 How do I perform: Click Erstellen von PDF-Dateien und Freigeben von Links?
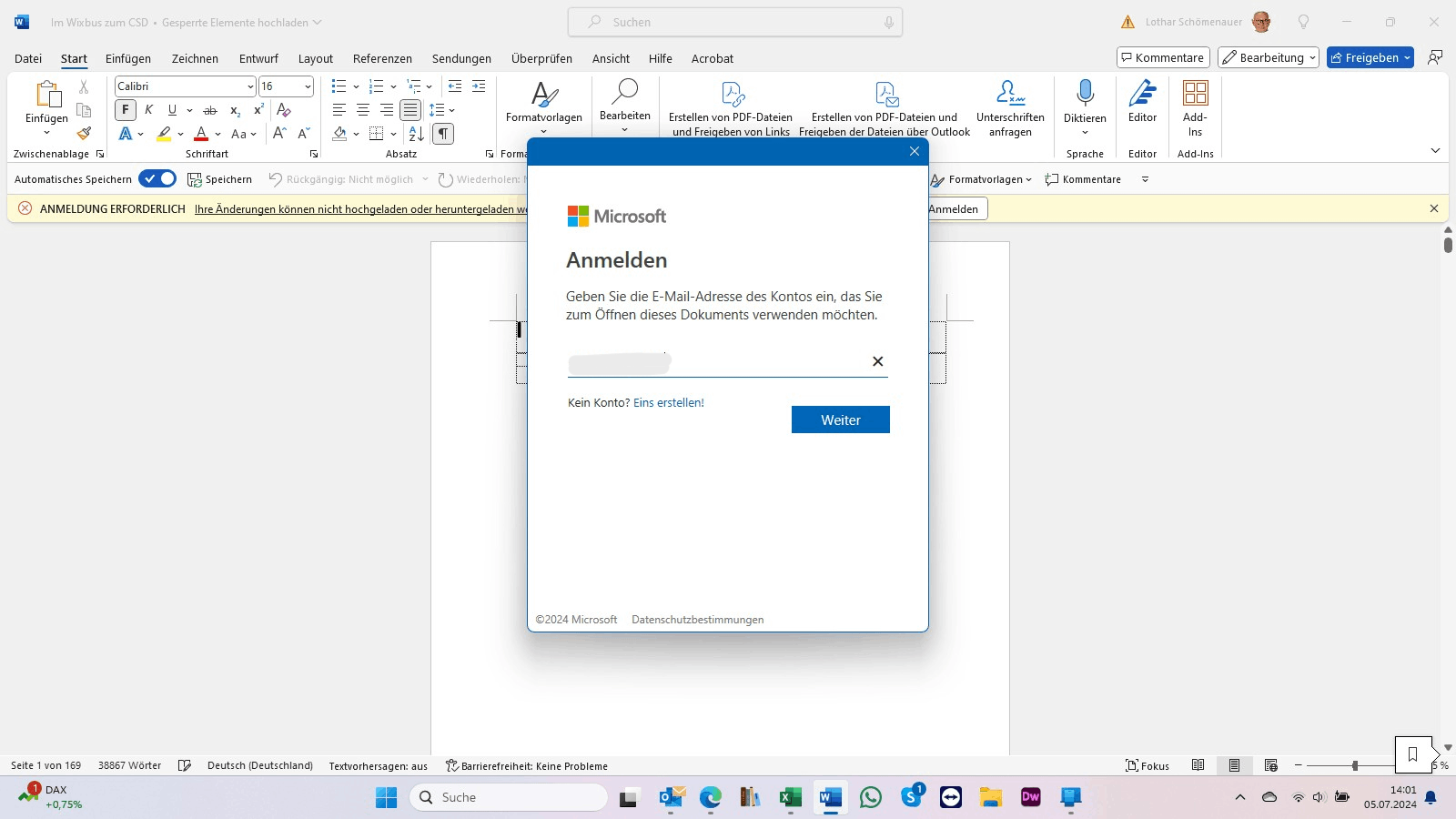click(x=731, y=109)
